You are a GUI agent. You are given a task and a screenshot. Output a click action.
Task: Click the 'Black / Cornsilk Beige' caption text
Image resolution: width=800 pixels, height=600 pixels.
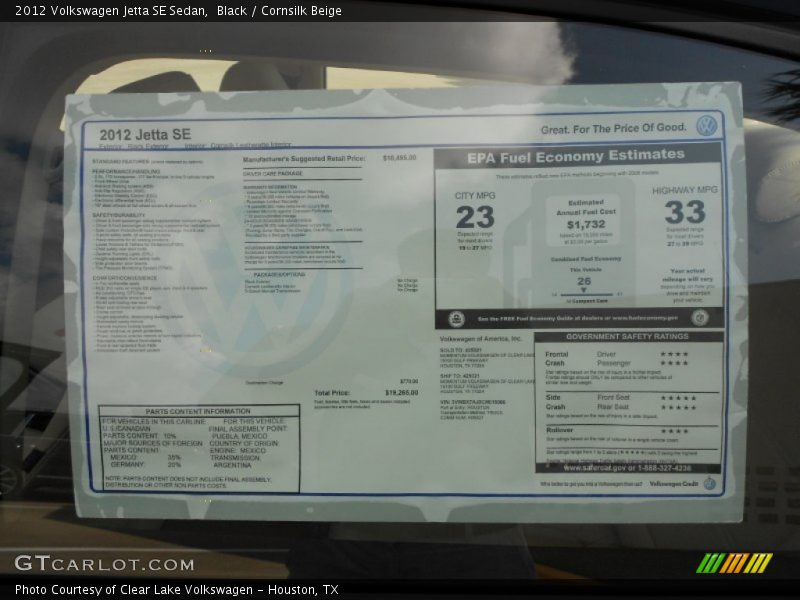click(279, 11)
